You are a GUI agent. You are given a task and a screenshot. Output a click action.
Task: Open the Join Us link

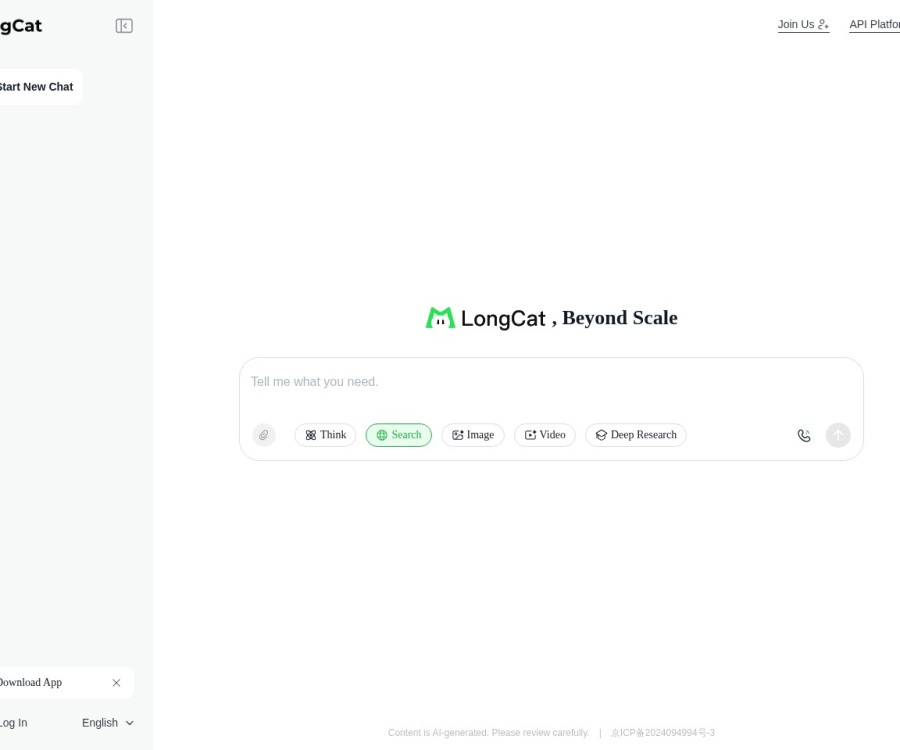click(x=804, y=25)
